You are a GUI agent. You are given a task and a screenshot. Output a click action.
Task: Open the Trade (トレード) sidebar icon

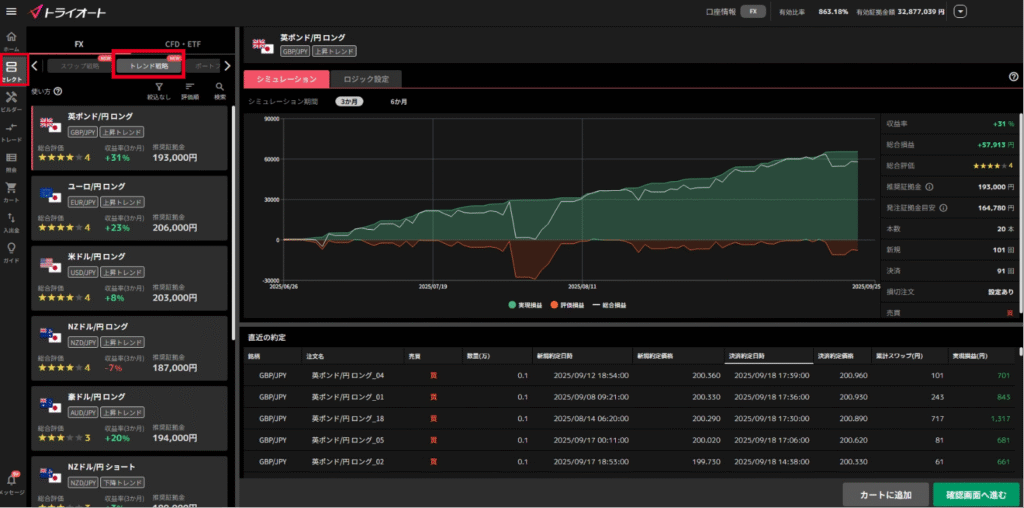(x=11, y=131)
